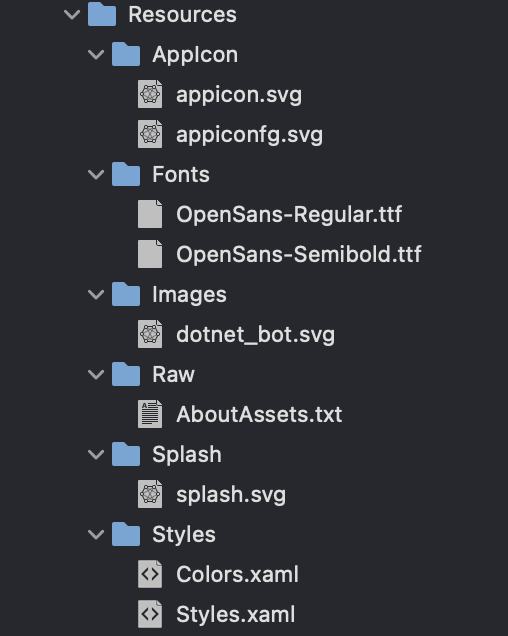508x636 pixels.
Task: Collapse the AppIcon folder chevron
Action: (x=96, y=55)
